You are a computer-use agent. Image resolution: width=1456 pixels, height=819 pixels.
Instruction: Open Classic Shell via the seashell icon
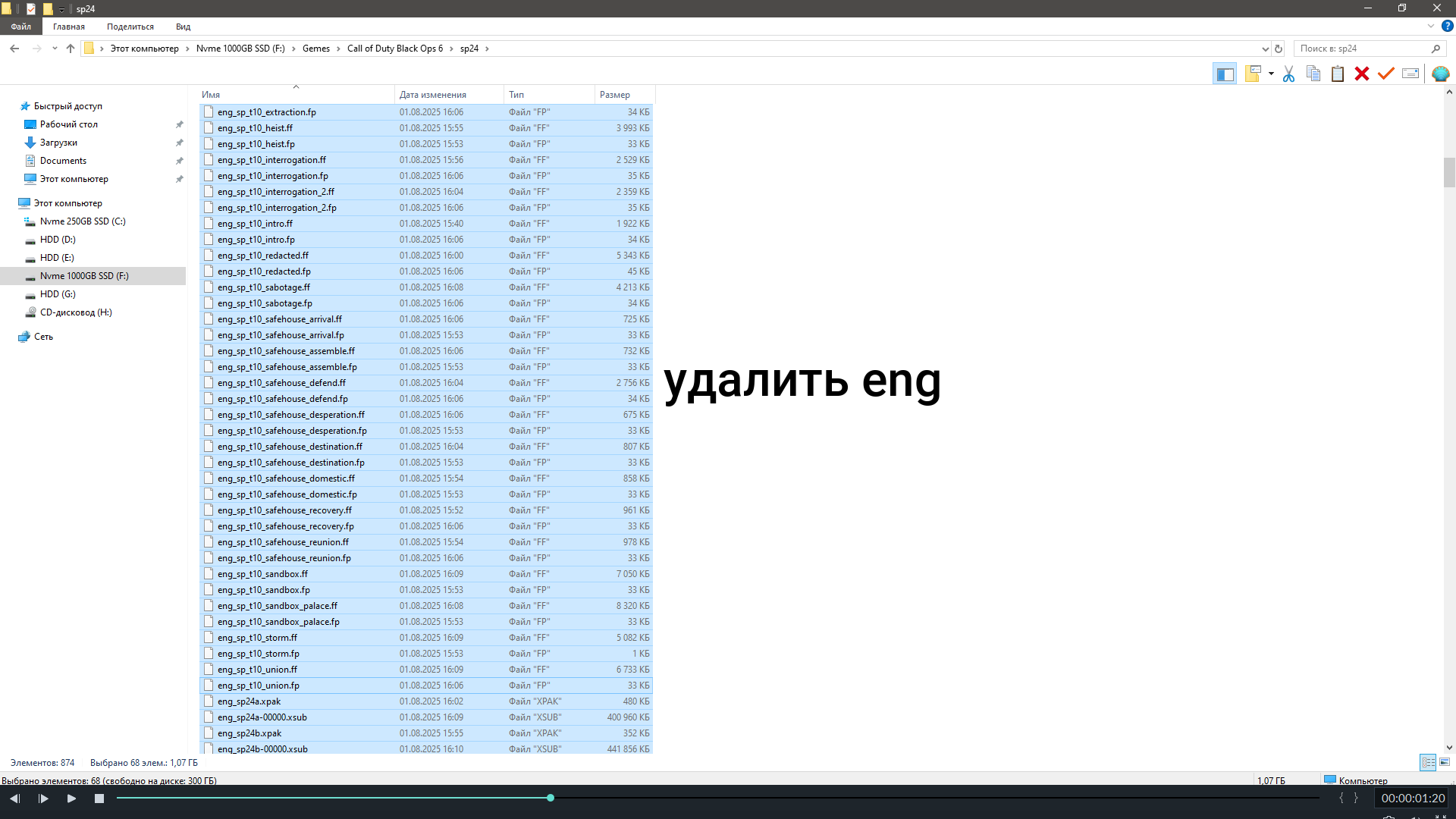tap(1441, 74)
